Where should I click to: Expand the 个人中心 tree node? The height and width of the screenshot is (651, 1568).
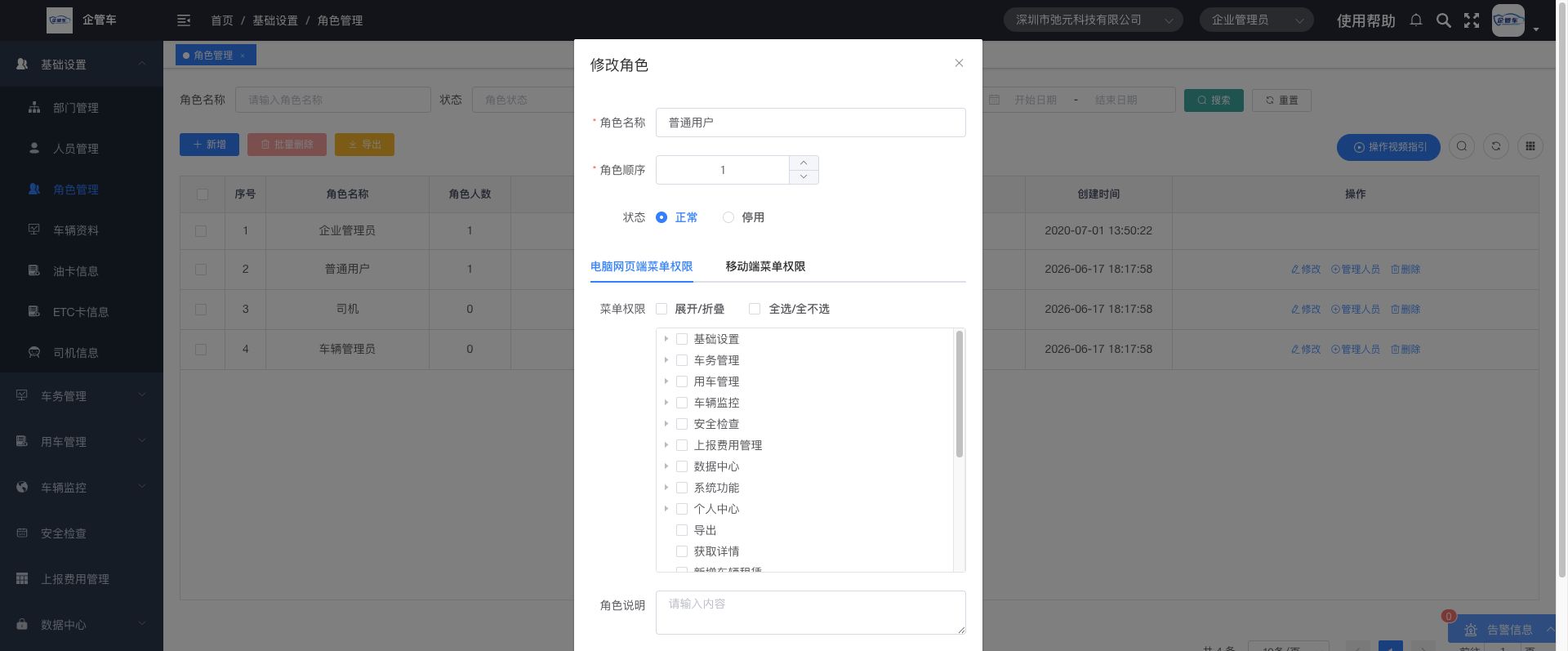pyautogui.click(x=666, y=509)
